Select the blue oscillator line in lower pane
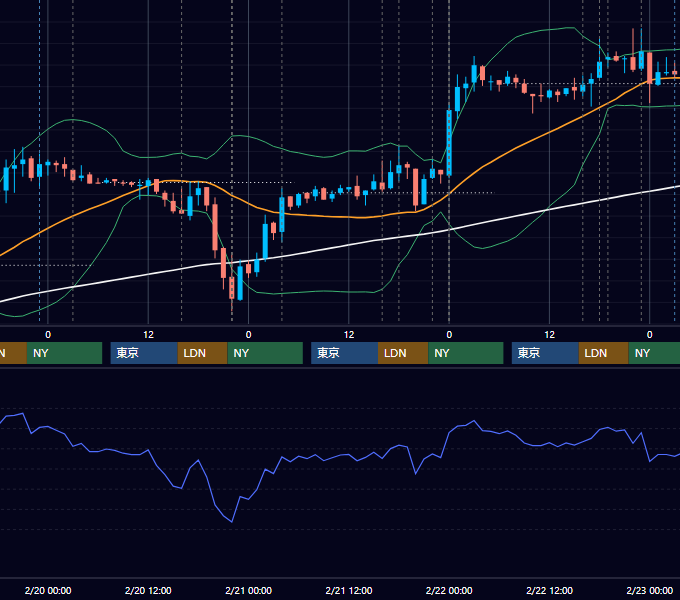 [347, 456]
